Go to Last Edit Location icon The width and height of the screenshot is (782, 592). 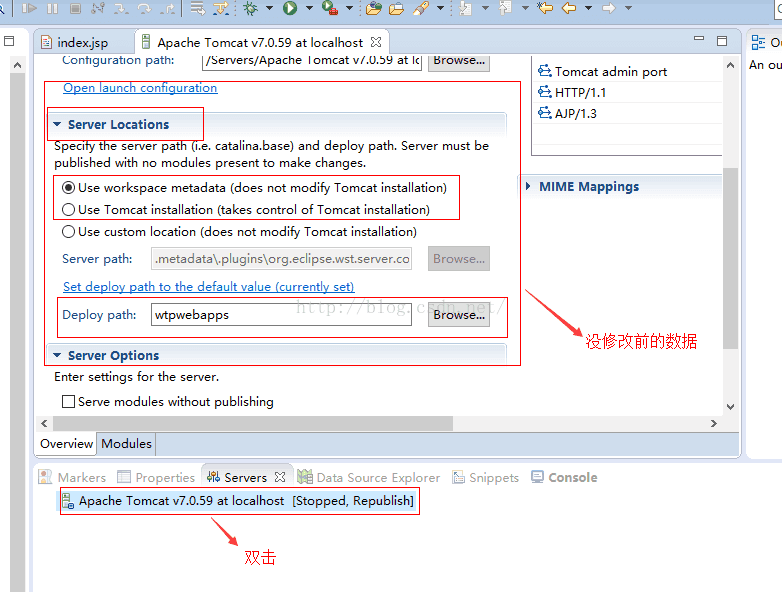[x=545, y=7]
